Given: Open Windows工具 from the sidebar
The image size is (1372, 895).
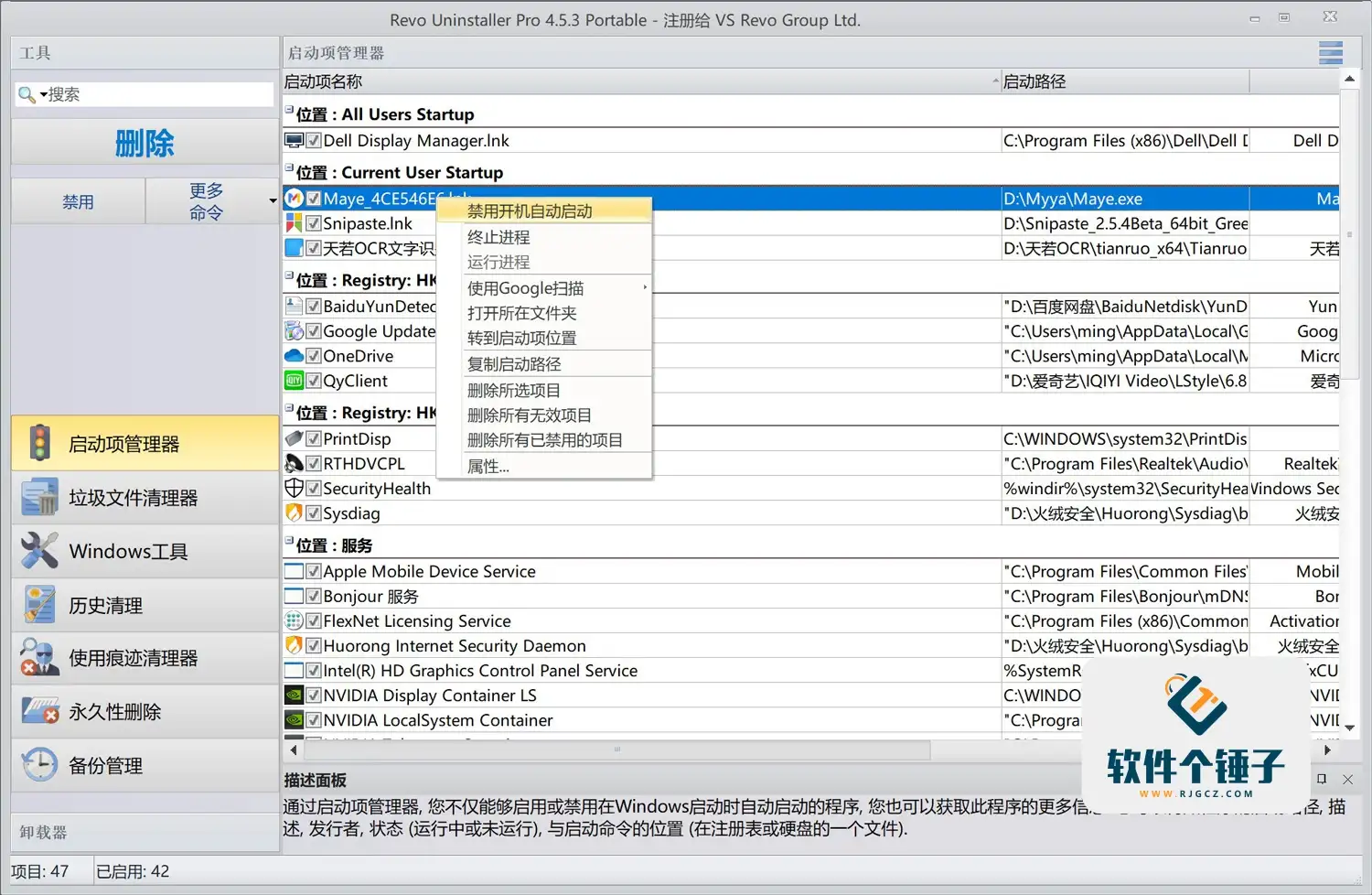Looking at the screenshot, I should [x=145, y=551].
